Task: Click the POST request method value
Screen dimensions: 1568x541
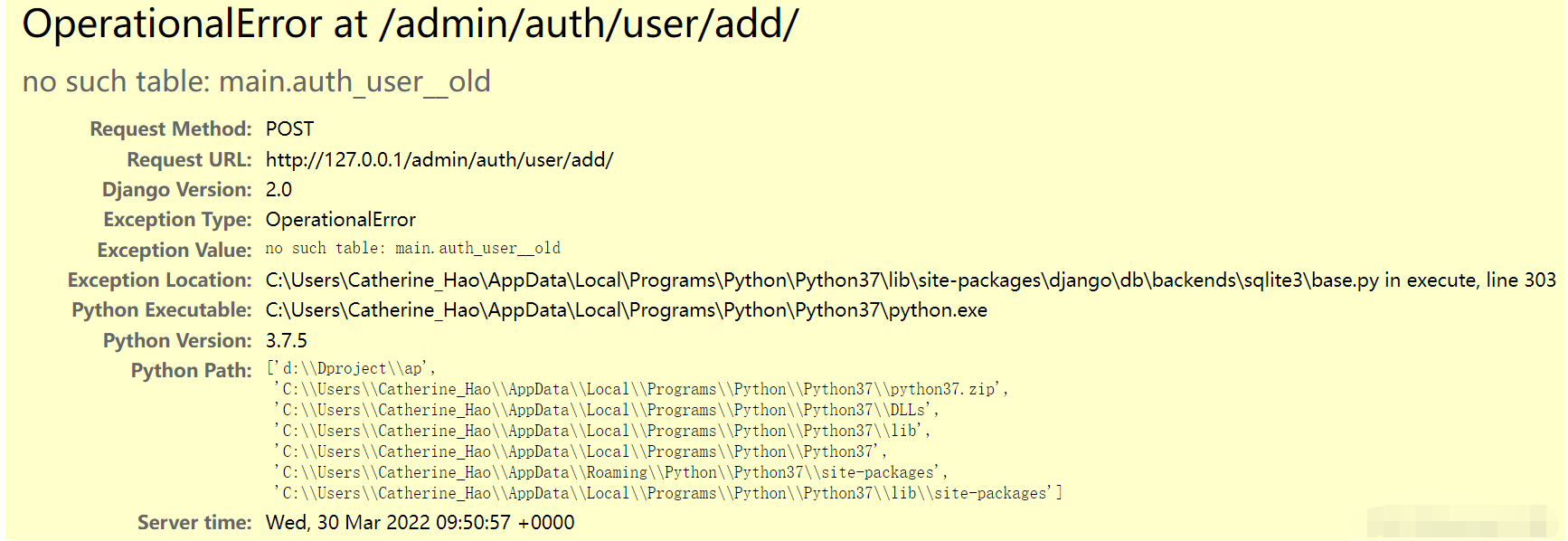Action: click(289, 129)
